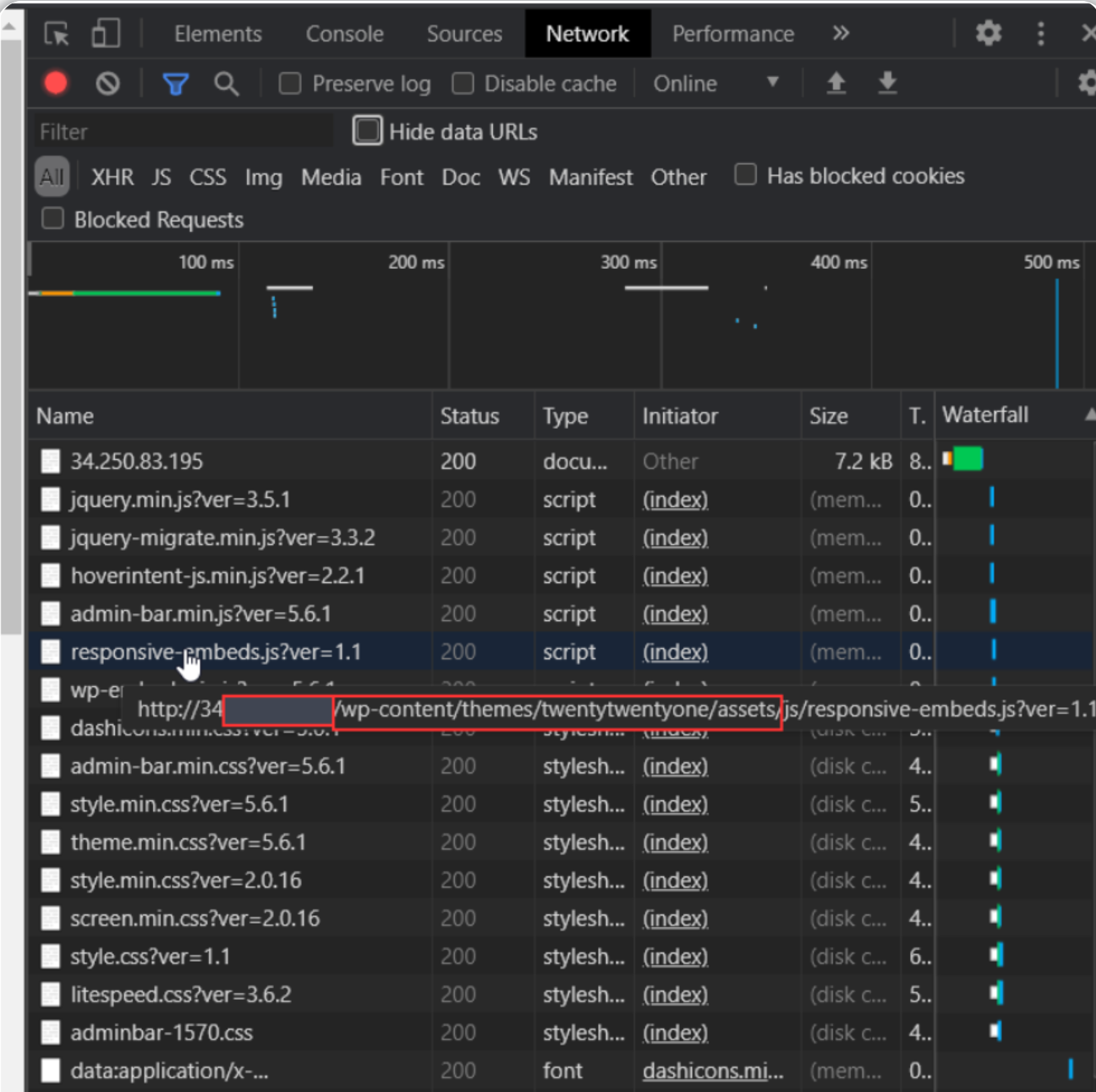
Task: Switch to the Console tab
Action: [344, 34]
